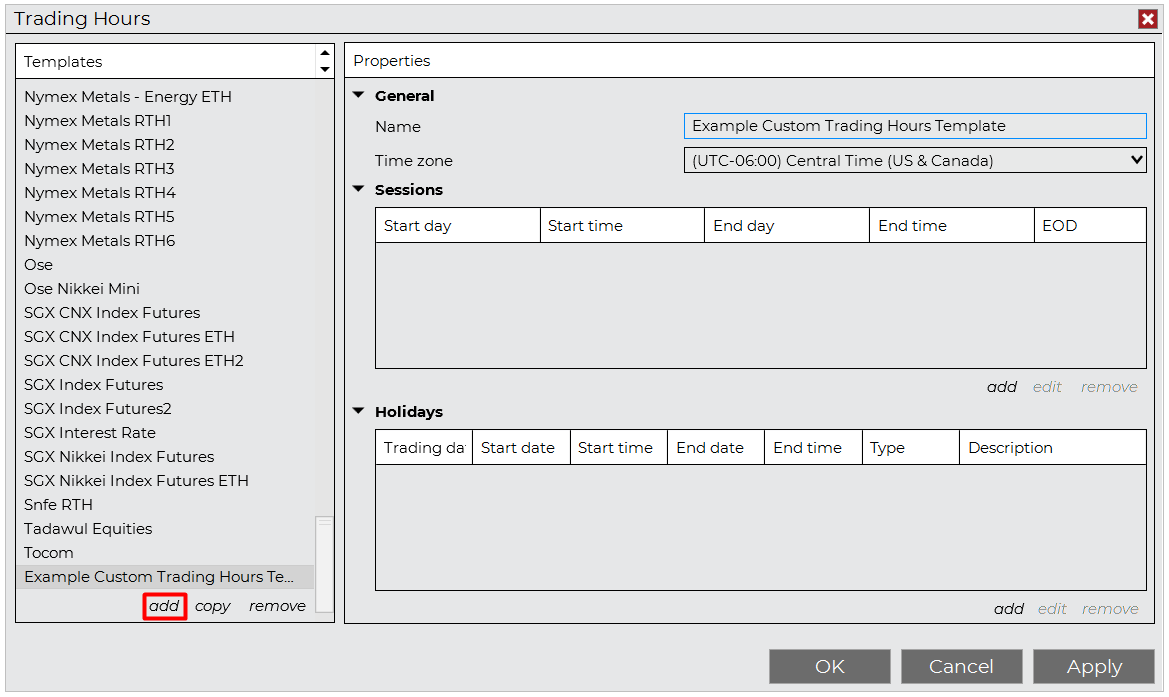Click the Templates list scrollbar thumb

click(x=324, y=564)
